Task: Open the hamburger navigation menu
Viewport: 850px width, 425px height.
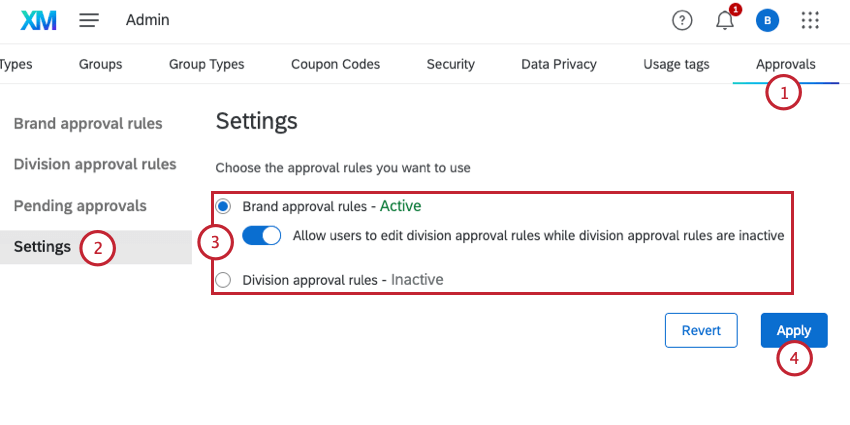Action: [89, 20]
